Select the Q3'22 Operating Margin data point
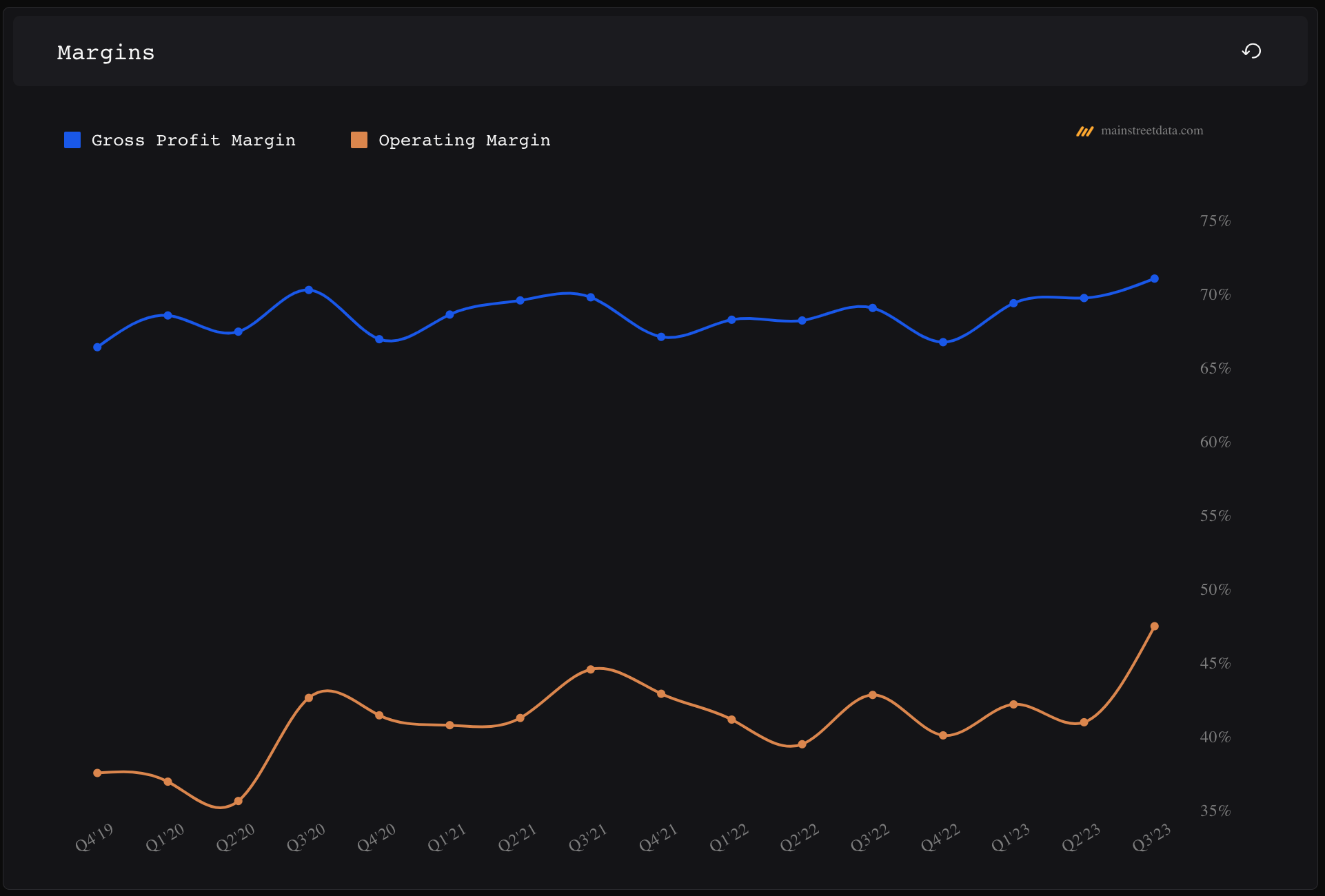This screenshot has width=1325, height=896. [x=873, y=695]
